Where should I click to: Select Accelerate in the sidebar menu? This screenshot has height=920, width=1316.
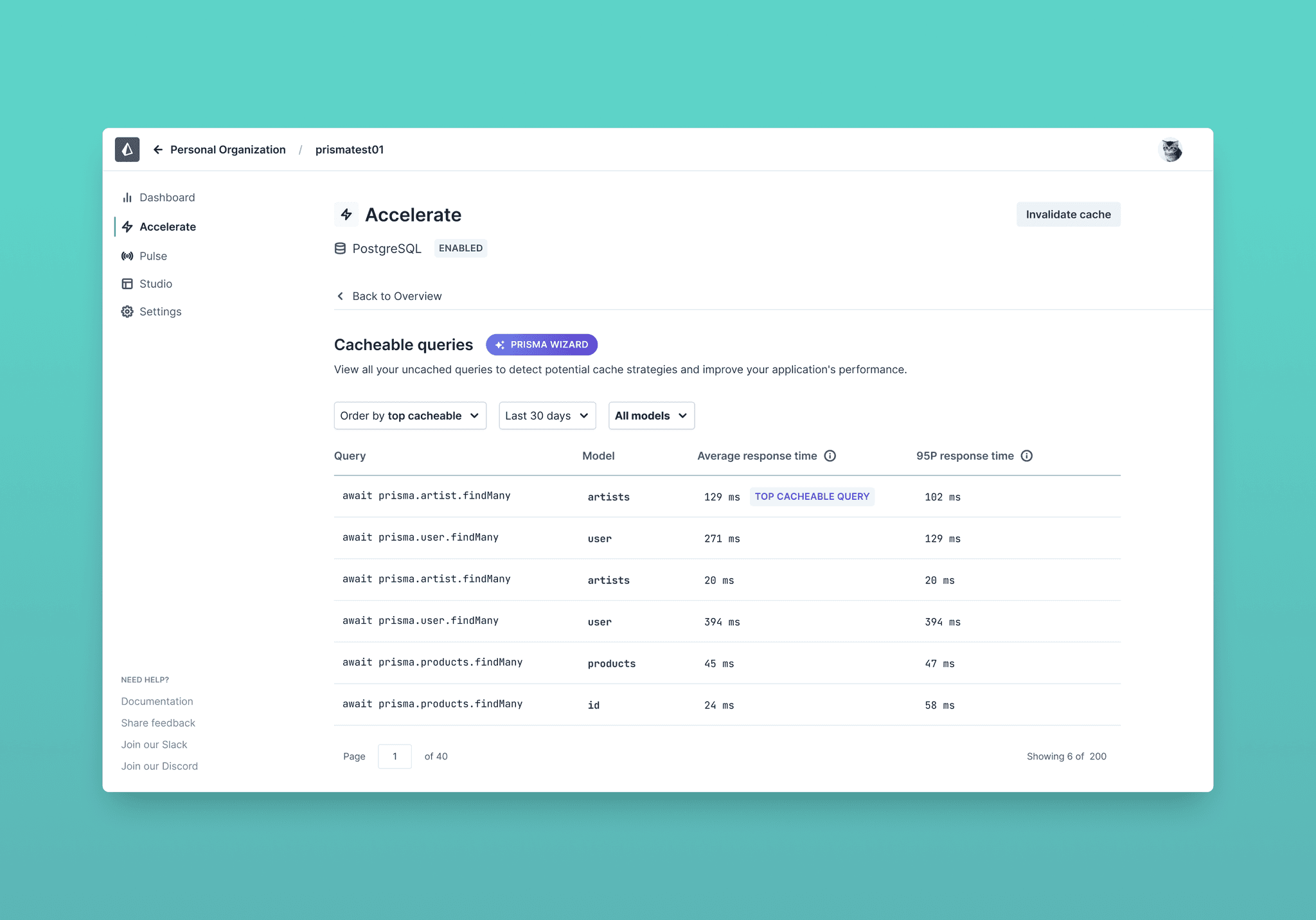tap(168, 227)
